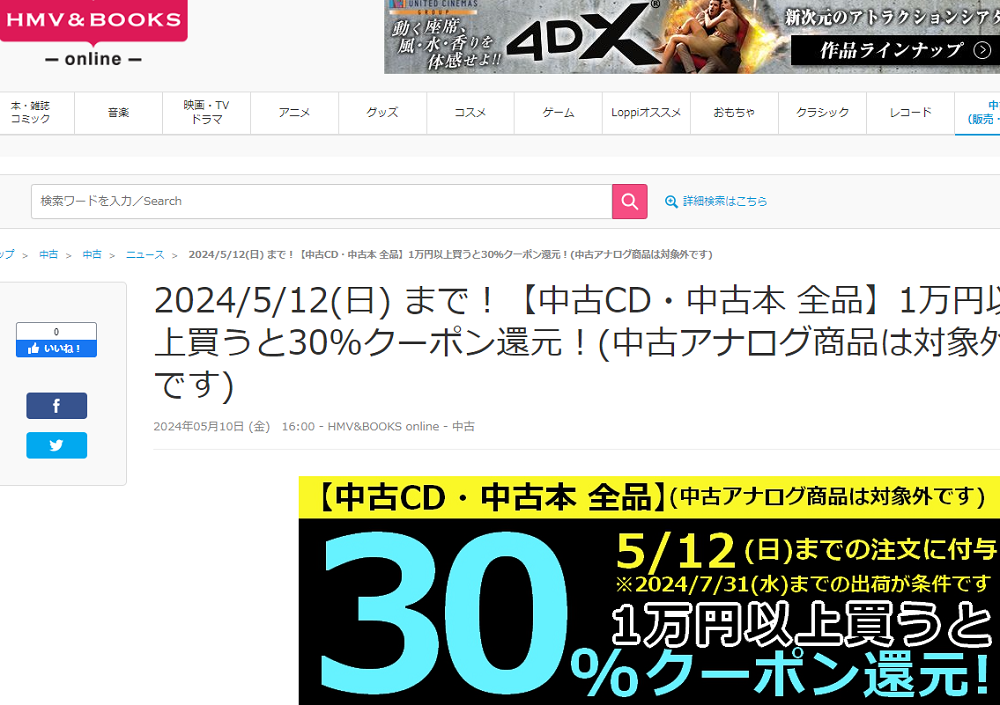The image size is (1000, 705).
Task: Click the 作品ラインナップ button in ad
Action: [894, 50]
